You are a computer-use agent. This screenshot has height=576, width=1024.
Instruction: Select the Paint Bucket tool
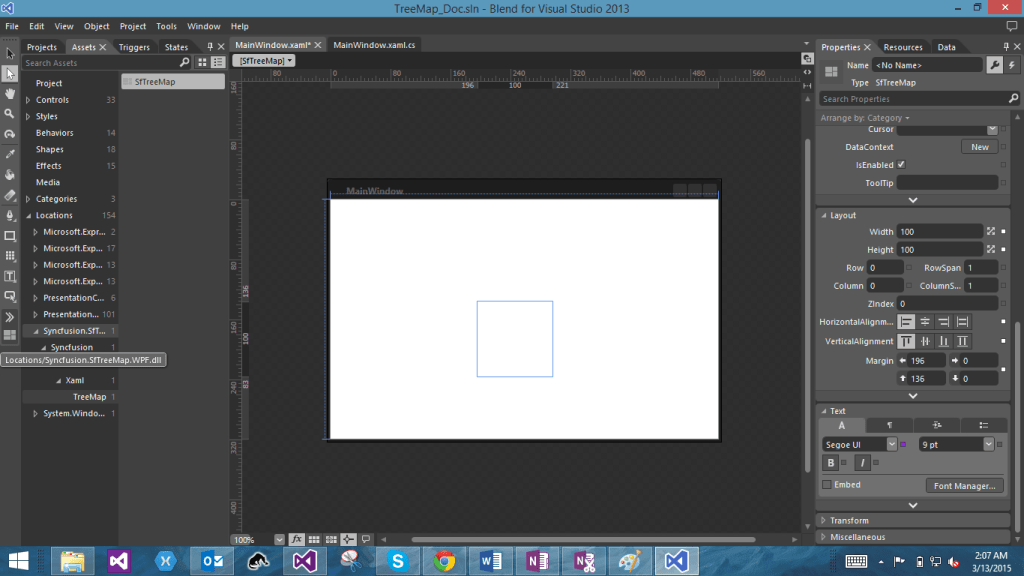coord(10,174)
